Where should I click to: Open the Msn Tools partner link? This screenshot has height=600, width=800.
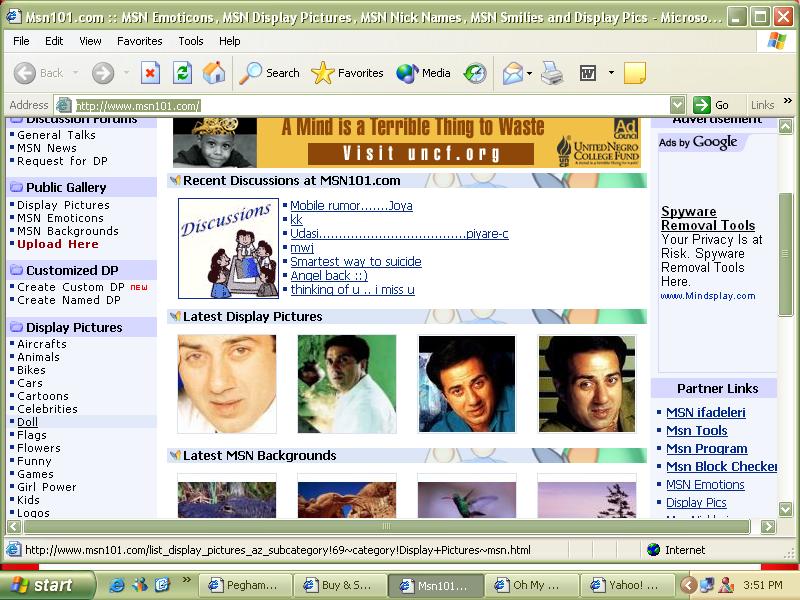(696, 430)
